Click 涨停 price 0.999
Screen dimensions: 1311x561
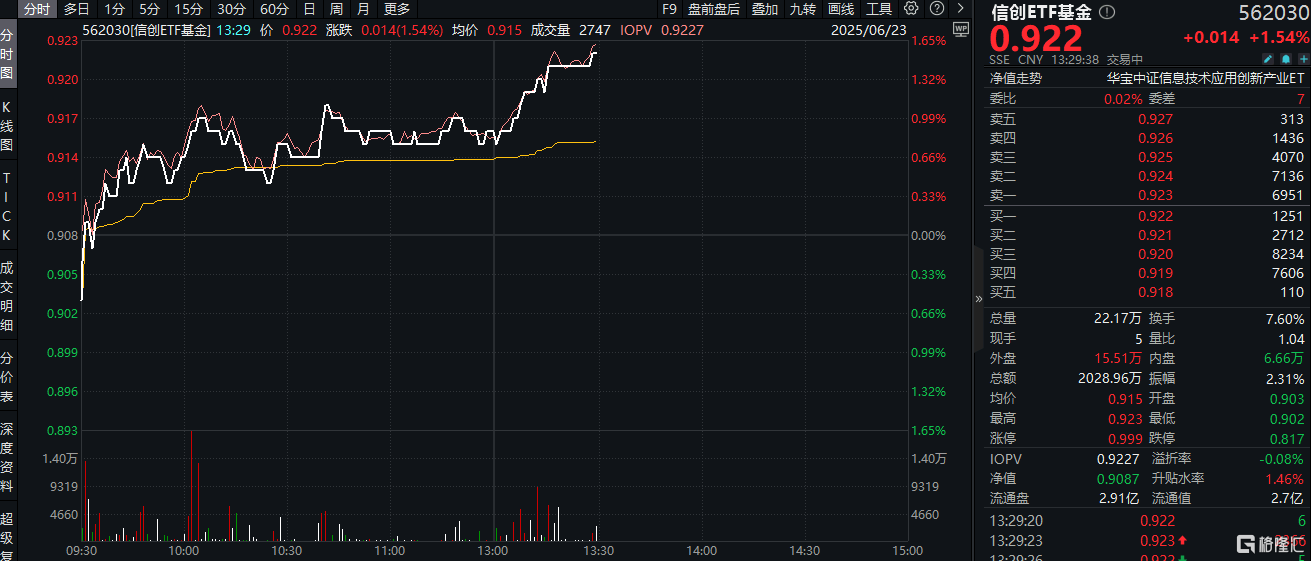1125,438
